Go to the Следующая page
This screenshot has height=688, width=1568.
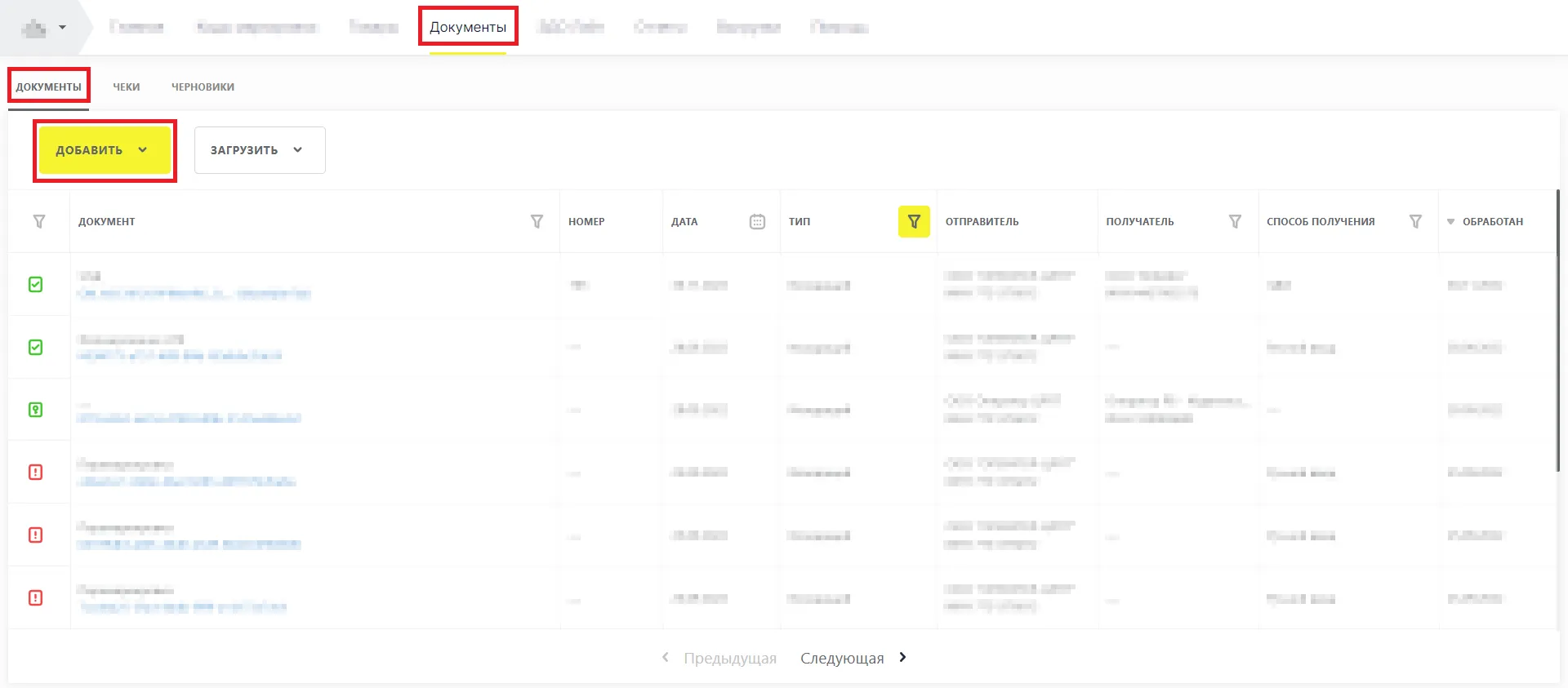[x=853, y=658]
